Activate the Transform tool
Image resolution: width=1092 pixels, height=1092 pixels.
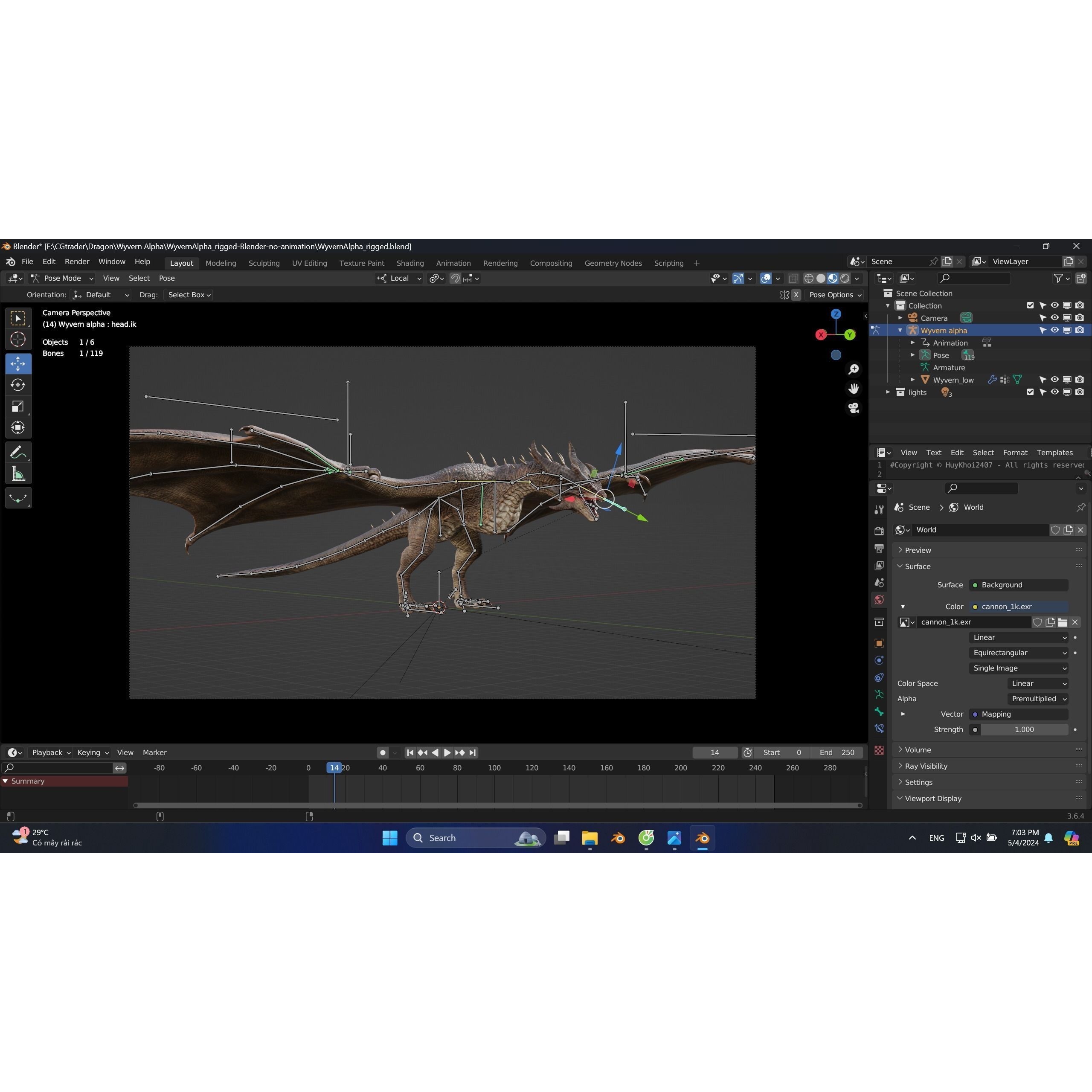[x=18, y=428]
